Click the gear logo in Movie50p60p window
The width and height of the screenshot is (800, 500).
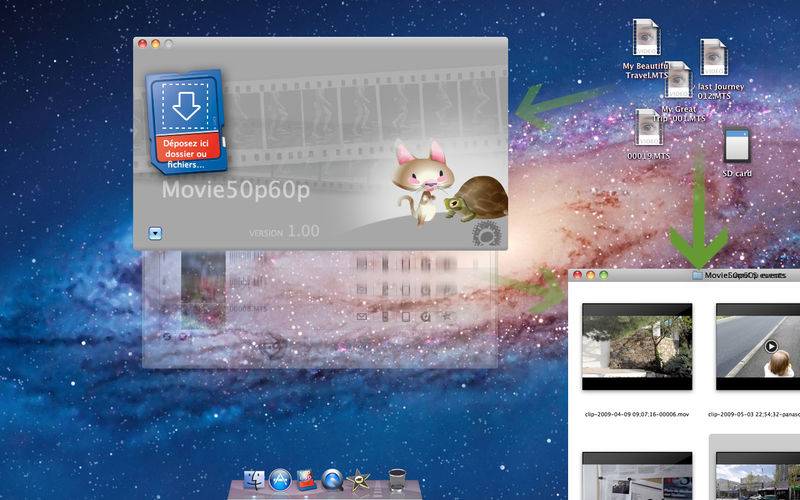[486, 234]
